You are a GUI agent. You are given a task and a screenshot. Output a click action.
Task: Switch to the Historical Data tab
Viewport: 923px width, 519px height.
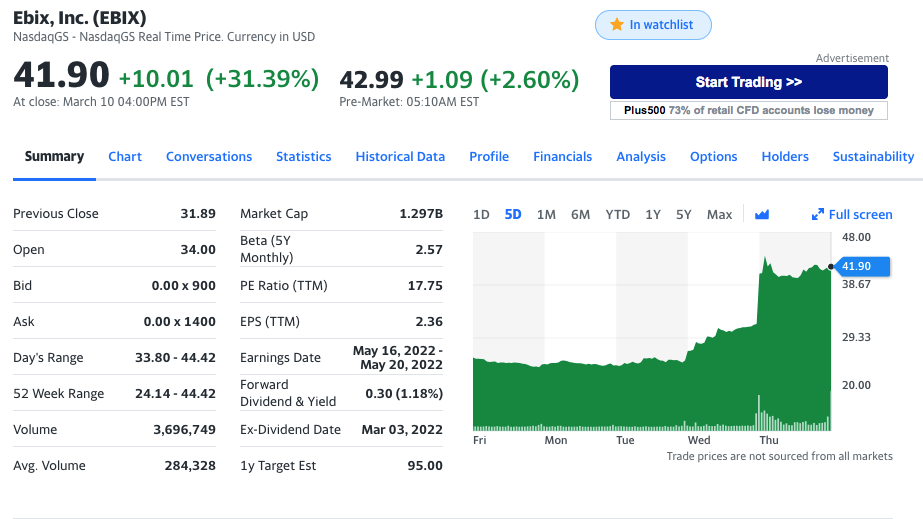coord(400,156)
